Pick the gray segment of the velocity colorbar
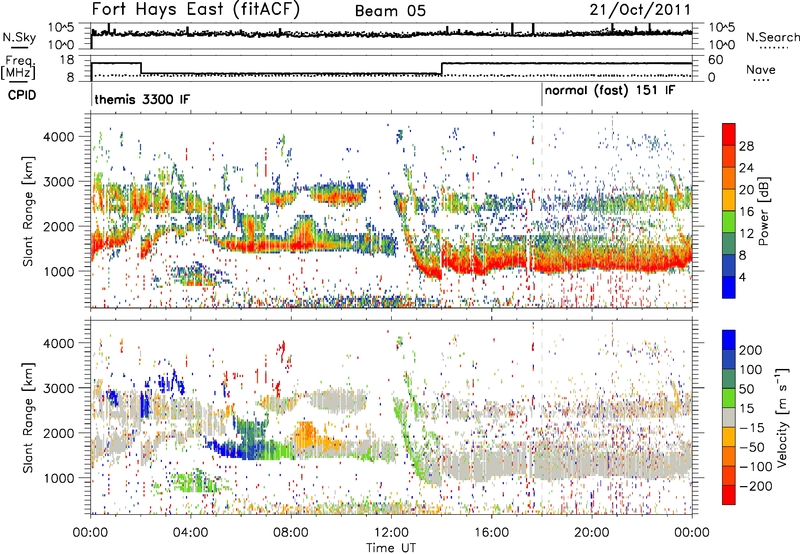Screen dimensions: 800x554 point(729,418)
